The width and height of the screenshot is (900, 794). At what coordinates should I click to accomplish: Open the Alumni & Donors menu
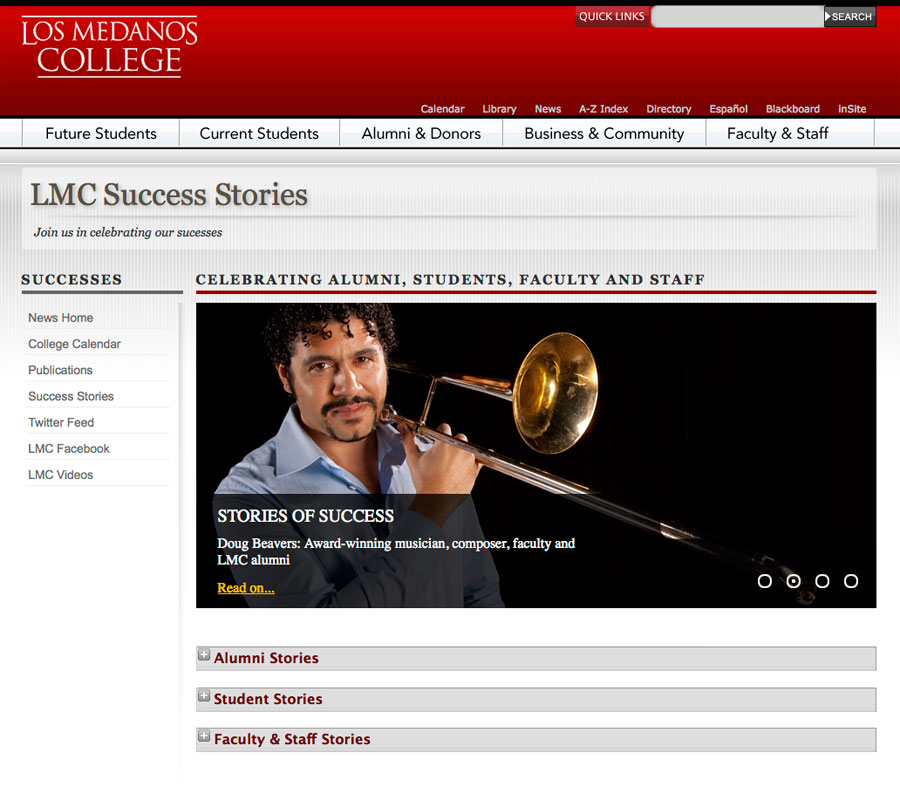pyautogui.click(x=421, y=133)
